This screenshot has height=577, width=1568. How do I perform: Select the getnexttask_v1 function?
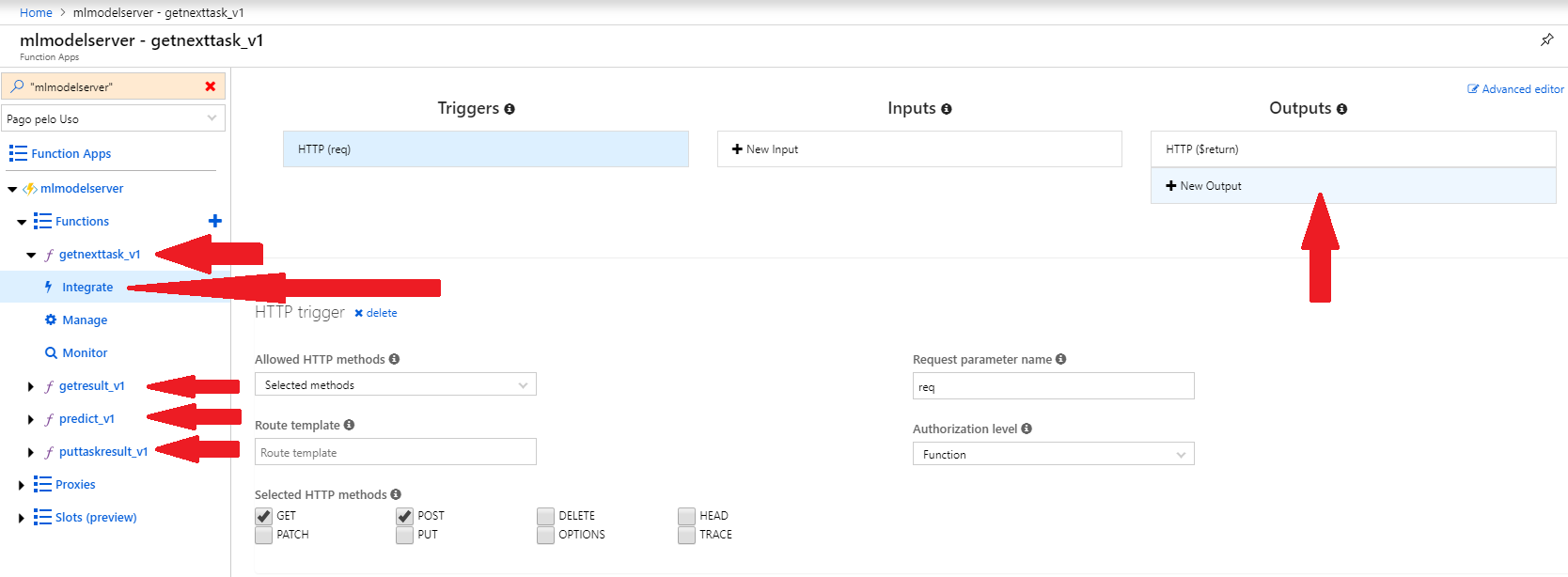click(x=100, y=254)
